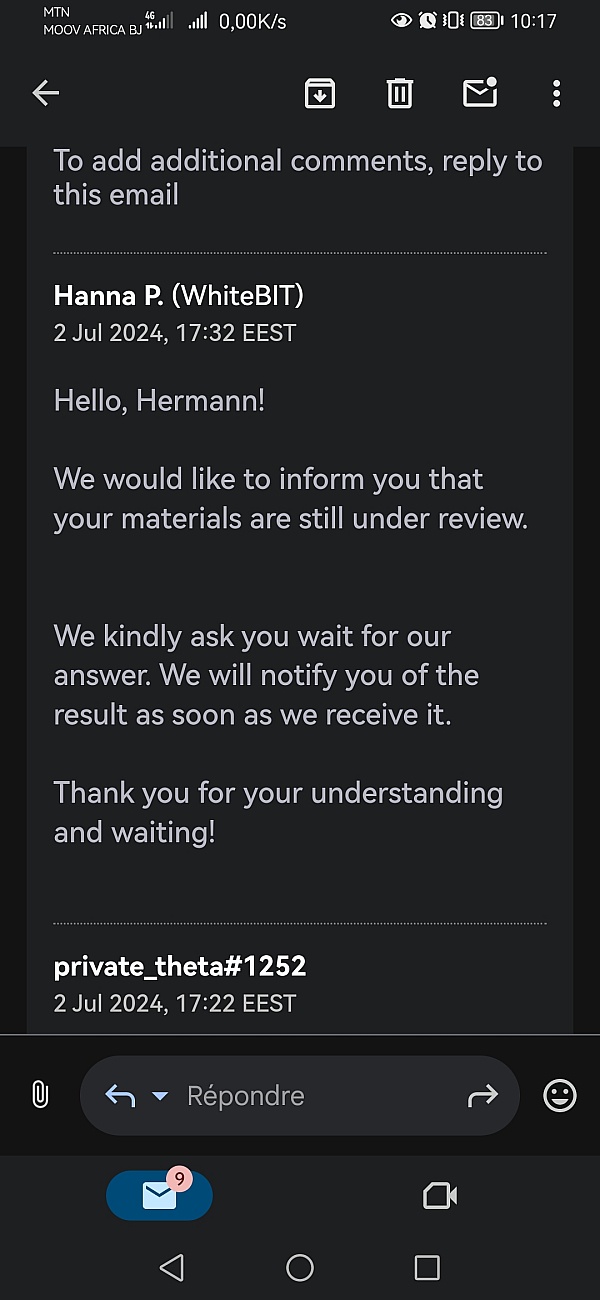The width and height of the screenshot is (600, 1300).
Task: Switch to the Meet video tab
Action: point(440,1196)
